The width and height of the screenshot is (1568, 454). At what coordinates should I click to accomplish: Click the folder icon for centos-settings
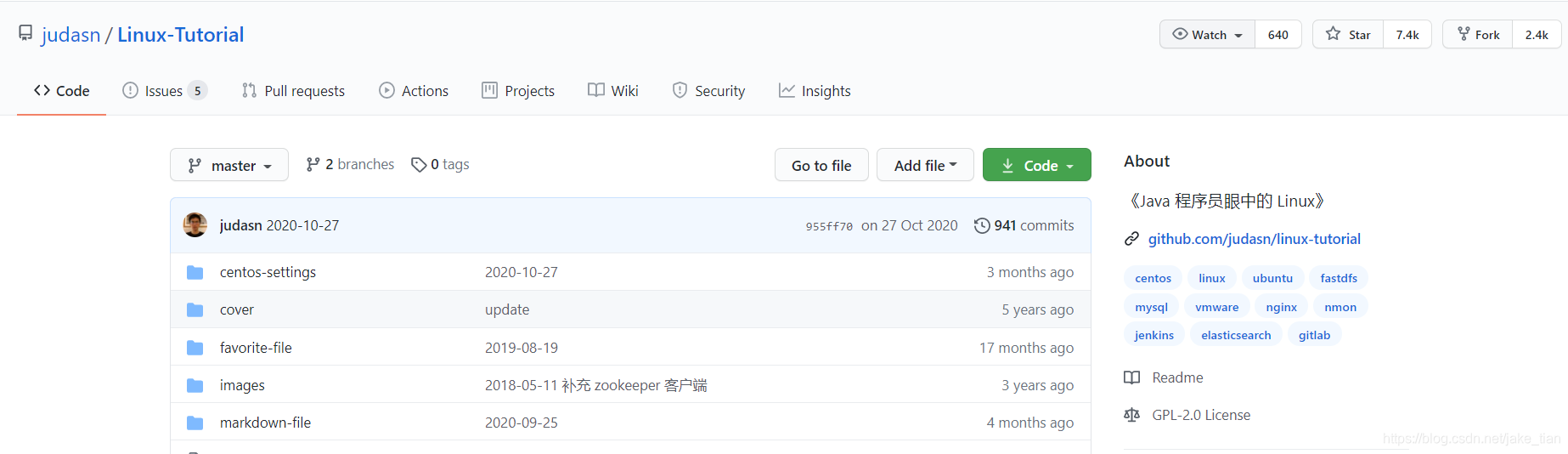tap(195, 272)
